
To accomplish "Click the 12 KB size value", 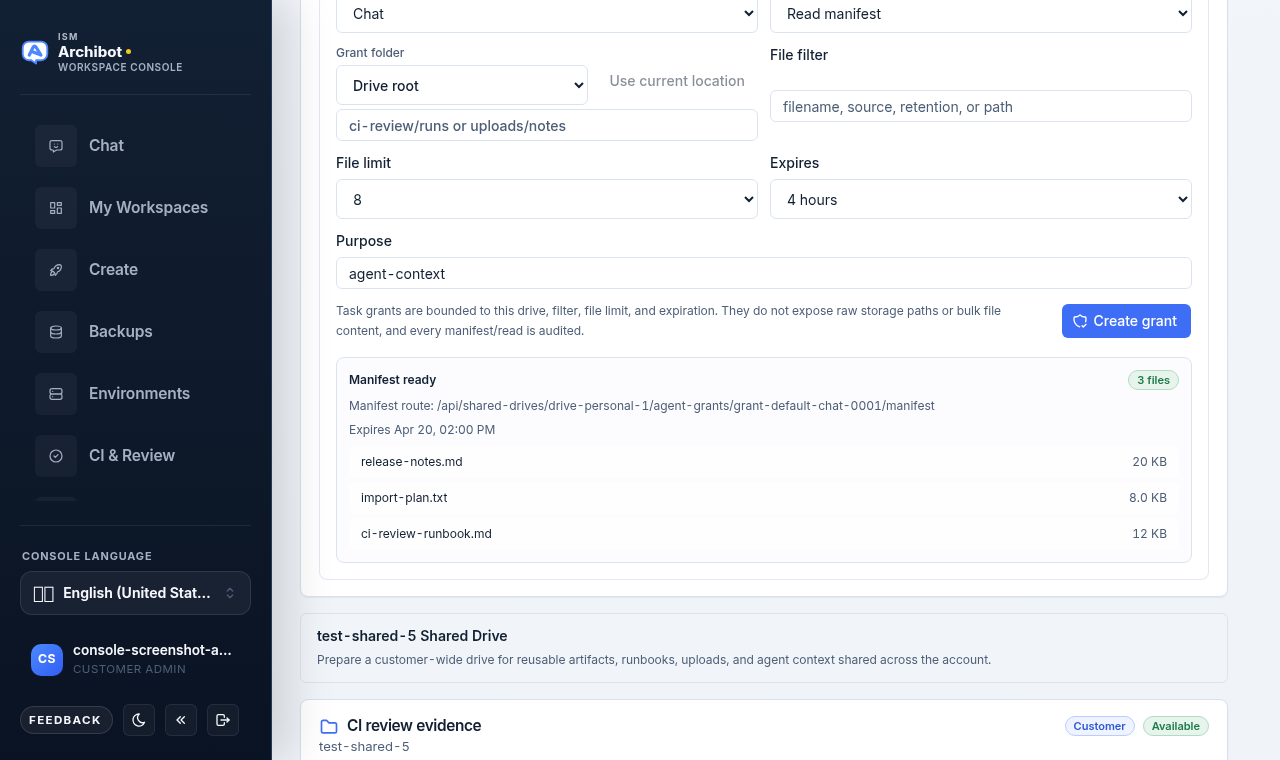I will [x=1150, y=534].
